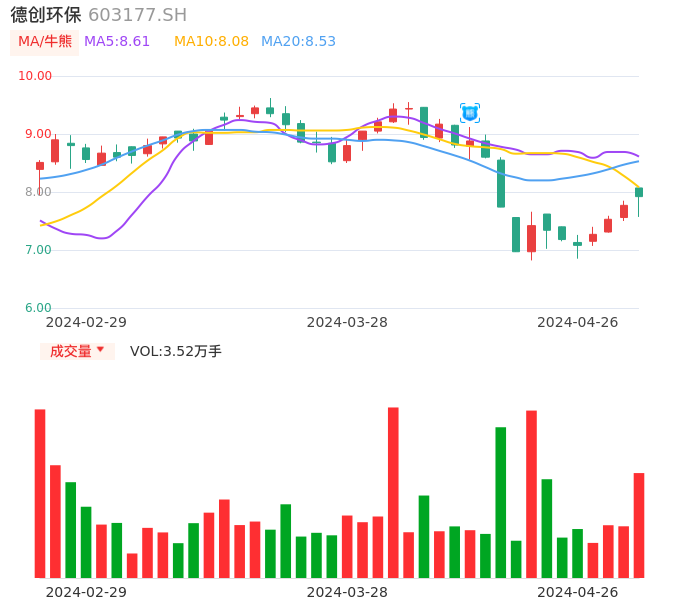Click the long green candlestick dropping below 8.00

501,183
